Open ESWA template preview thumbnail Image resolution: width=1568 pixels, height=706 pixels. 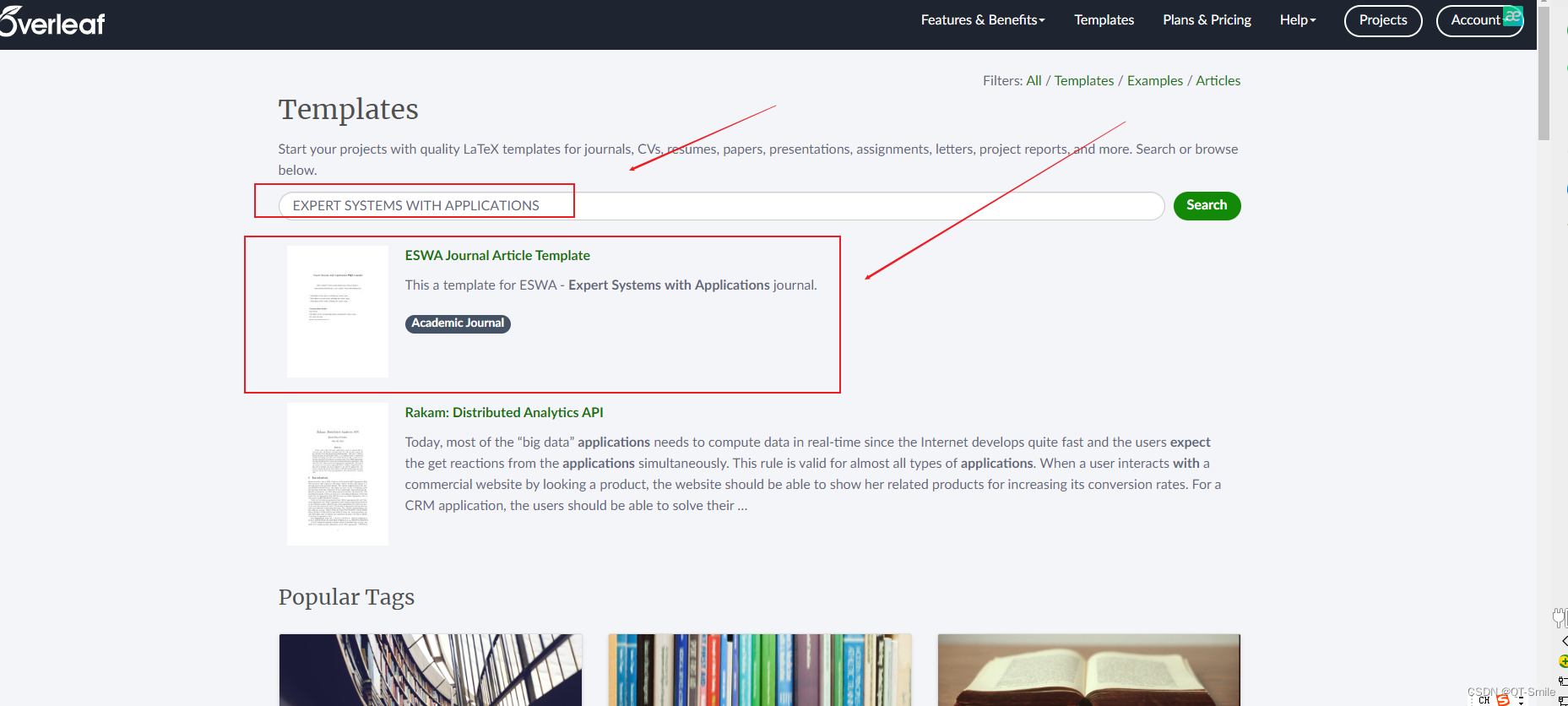[338, 312]
